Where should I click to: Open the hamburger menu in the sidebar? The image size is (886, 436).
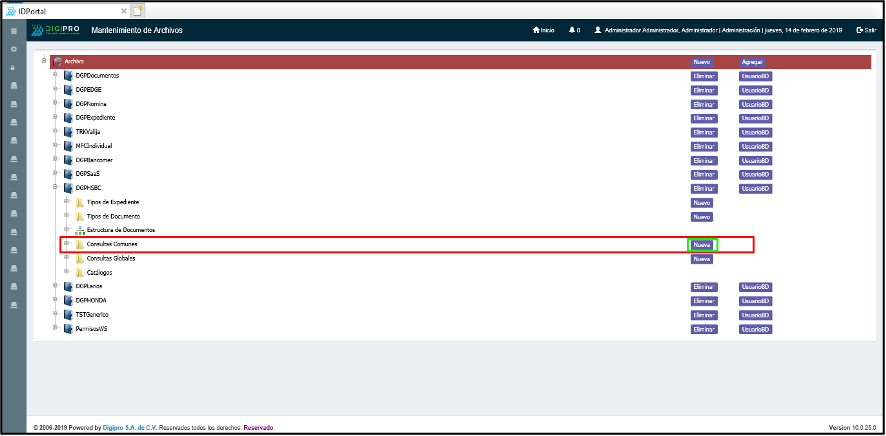[13, 32]
